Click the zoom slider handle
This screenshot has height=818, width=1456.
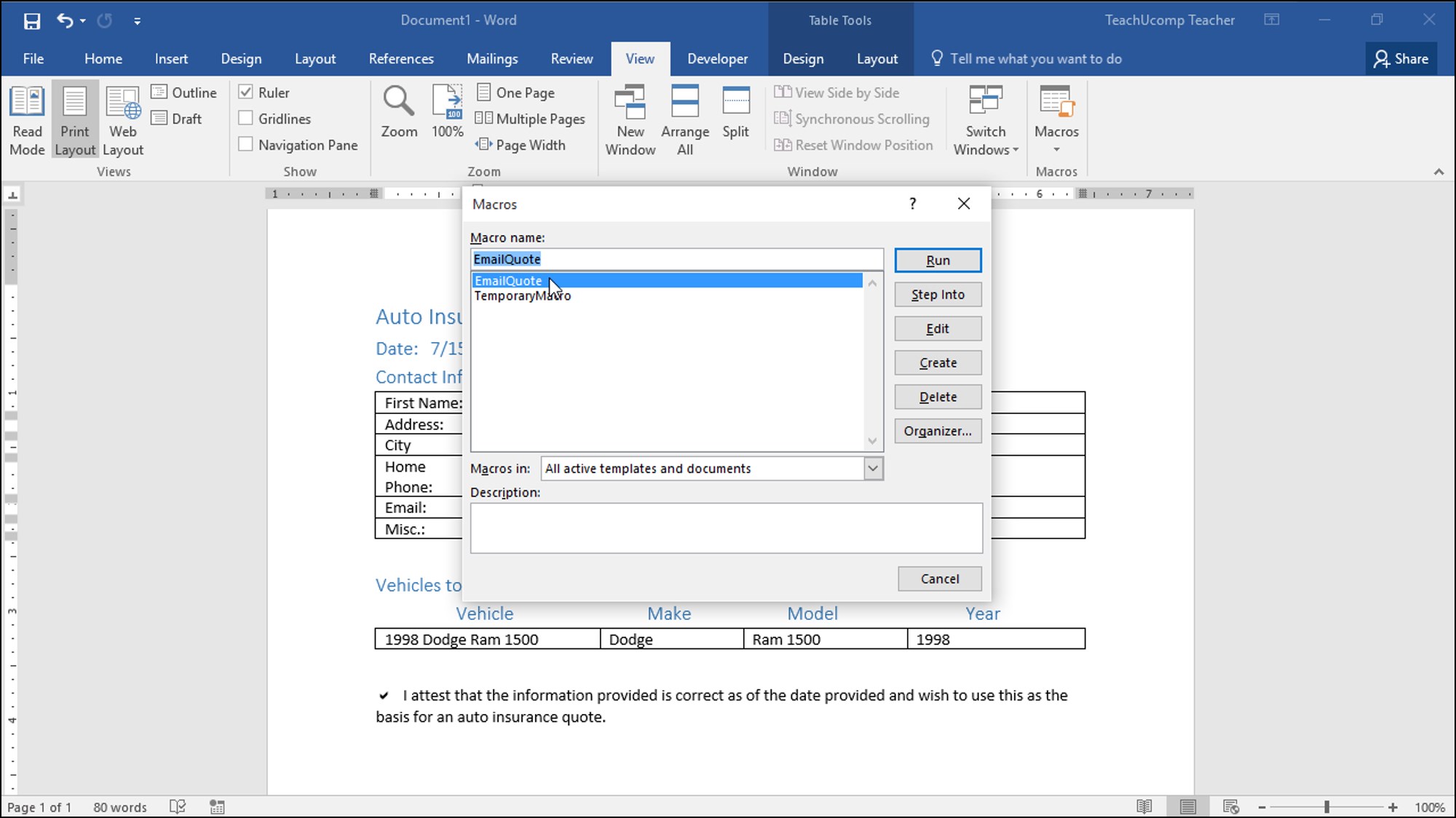pyautogui.click(x=1326, y=807)
